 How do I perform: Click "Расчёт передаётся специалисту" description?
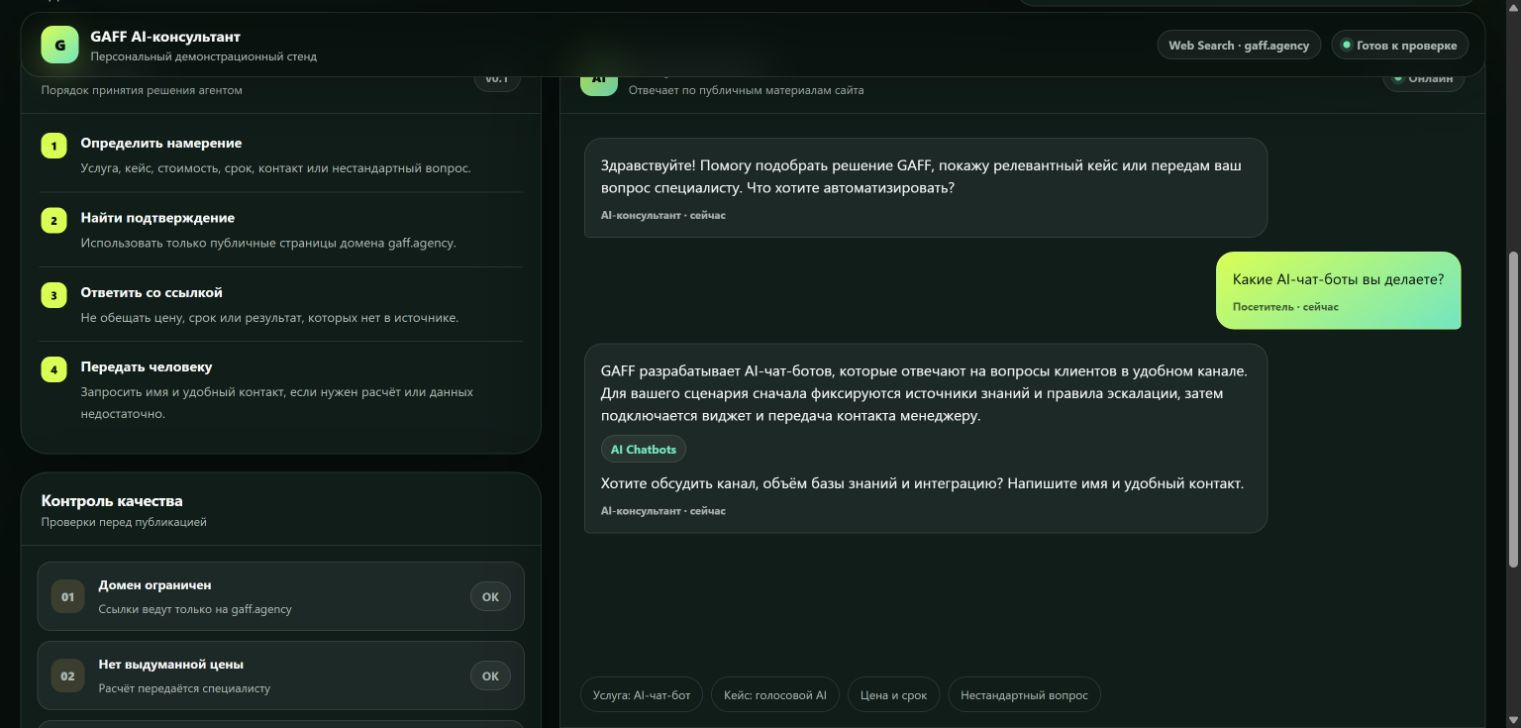184,688
